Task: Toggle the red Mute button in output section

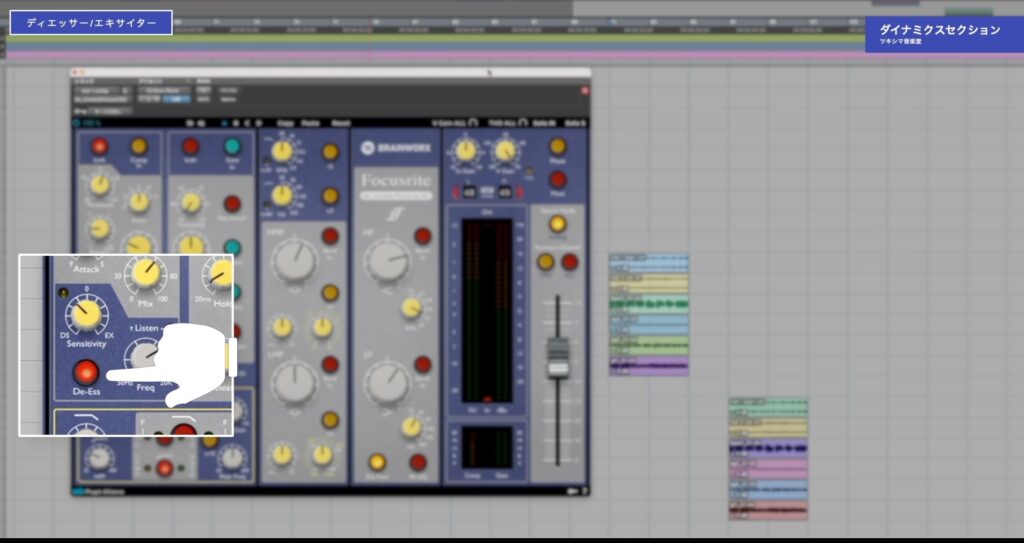Action: (x=558, y=179)
